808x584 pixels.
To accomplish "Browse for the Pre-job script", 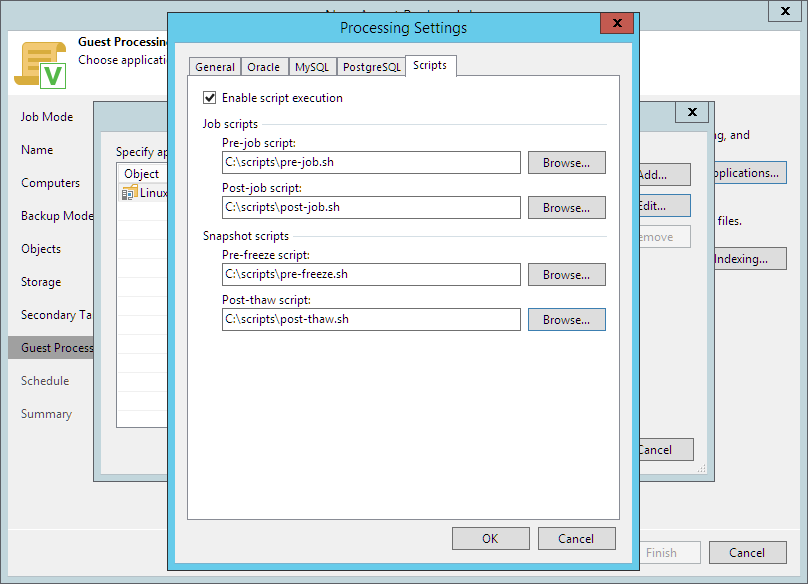I will click(566, 162).
